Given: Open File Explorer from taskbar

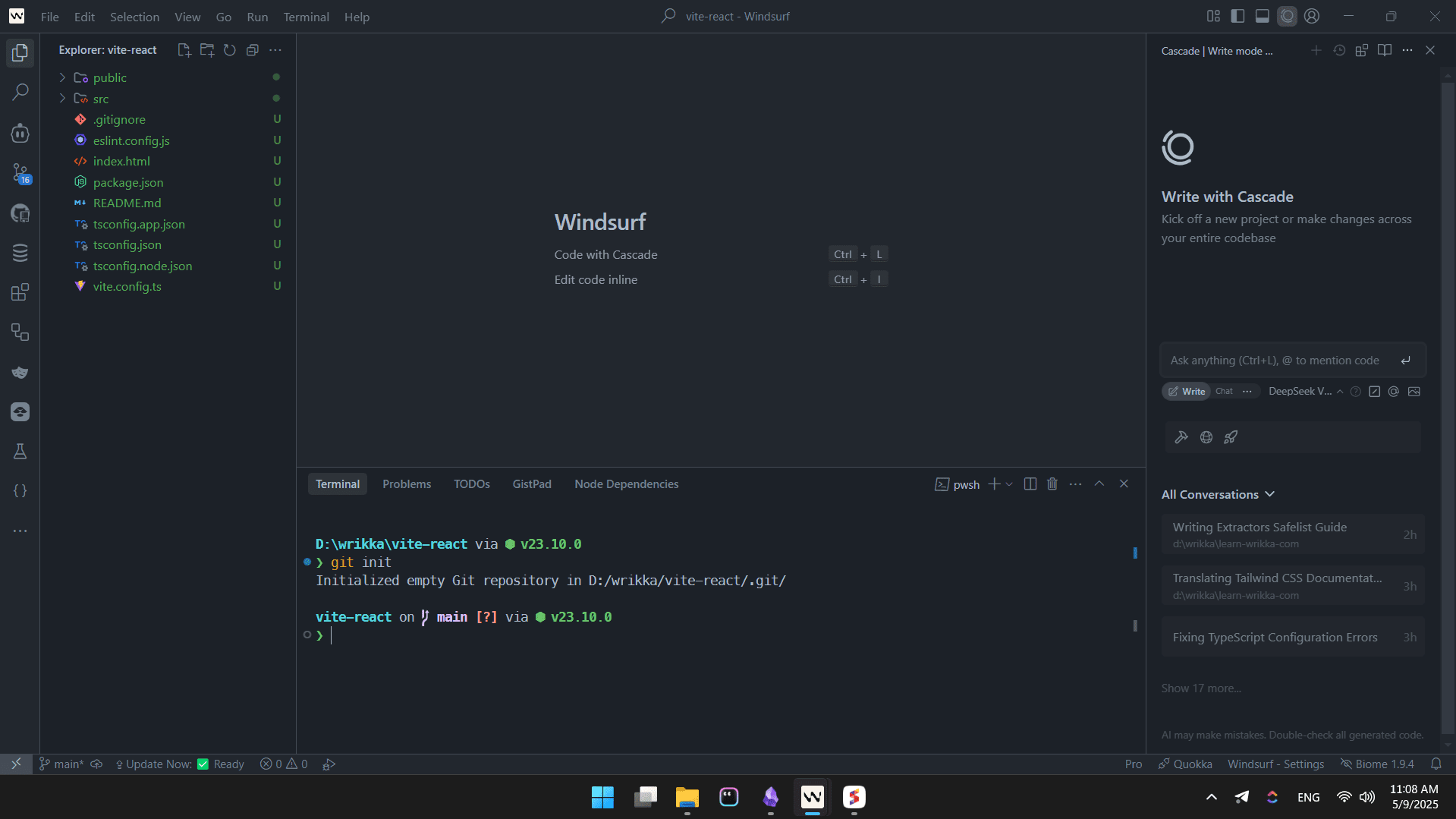Looking at the screenshot, I should 687,797.
